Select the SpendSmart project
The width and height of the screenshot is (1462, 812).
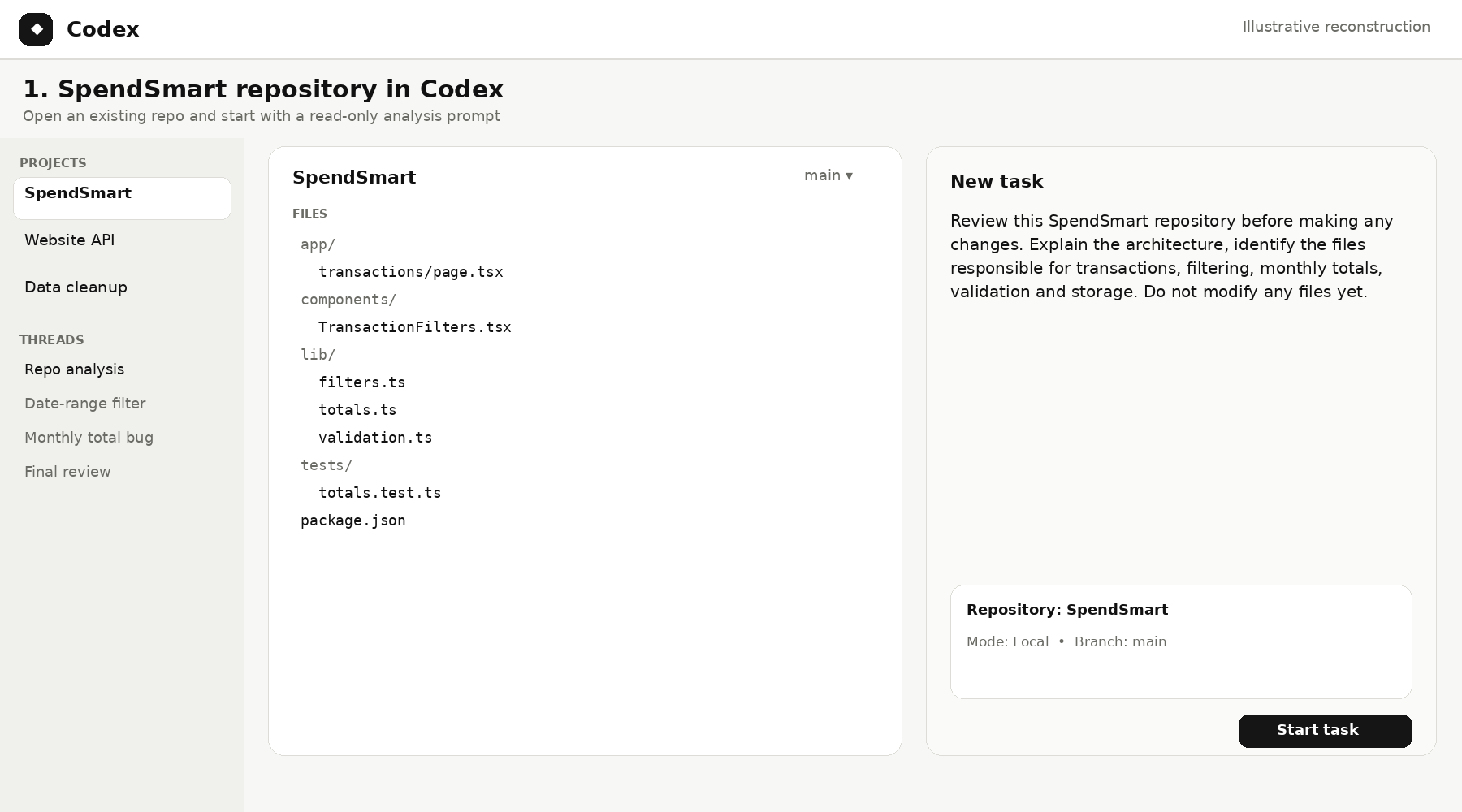(x=122, y=198)
